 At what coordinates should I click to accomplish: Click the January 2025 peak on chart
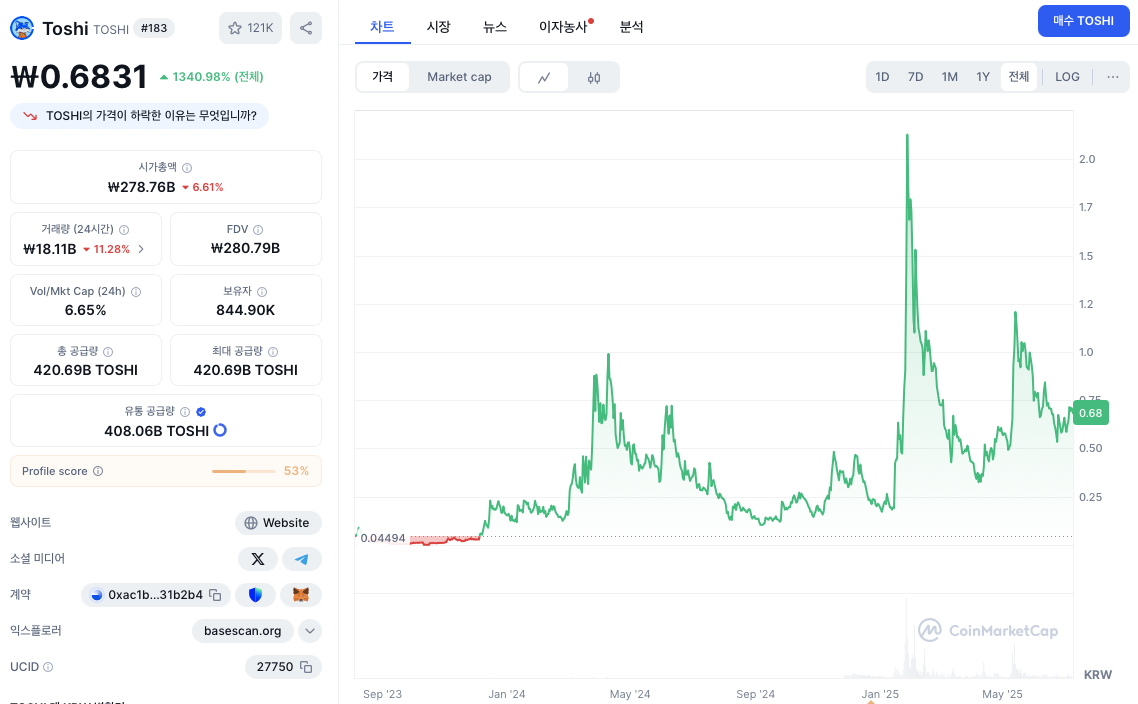pyautogui.click(x=907, y=136)
